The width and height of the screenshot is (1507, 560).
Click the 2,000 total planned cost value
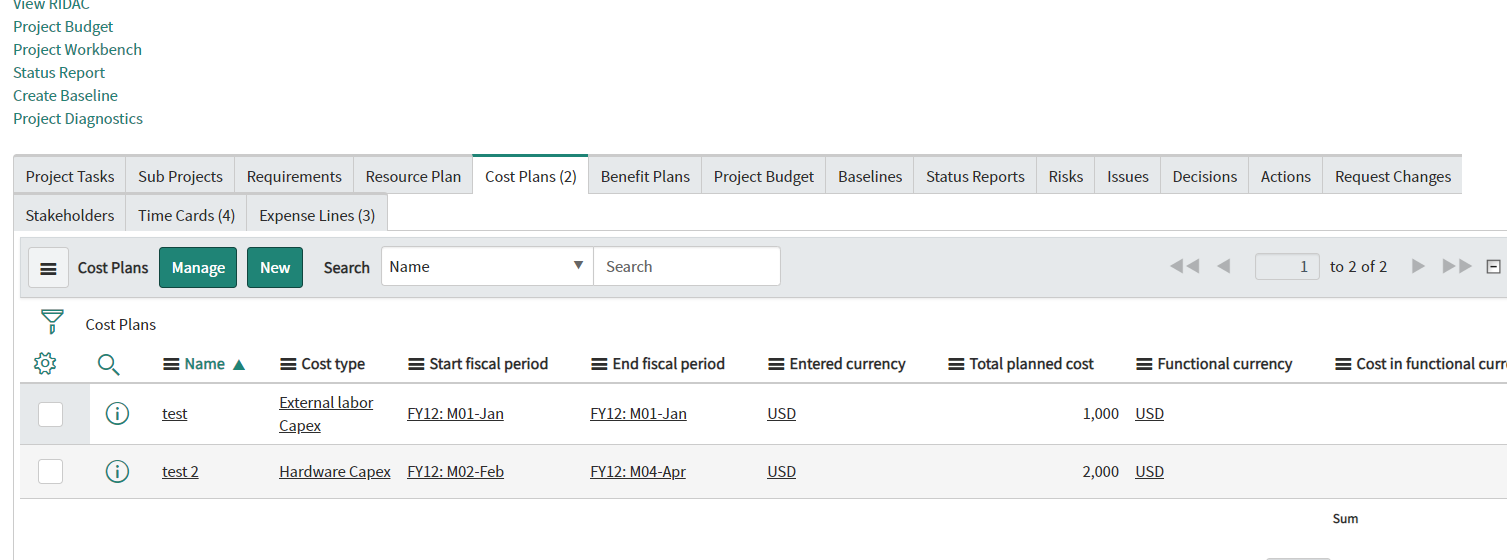pos(1101,471)
